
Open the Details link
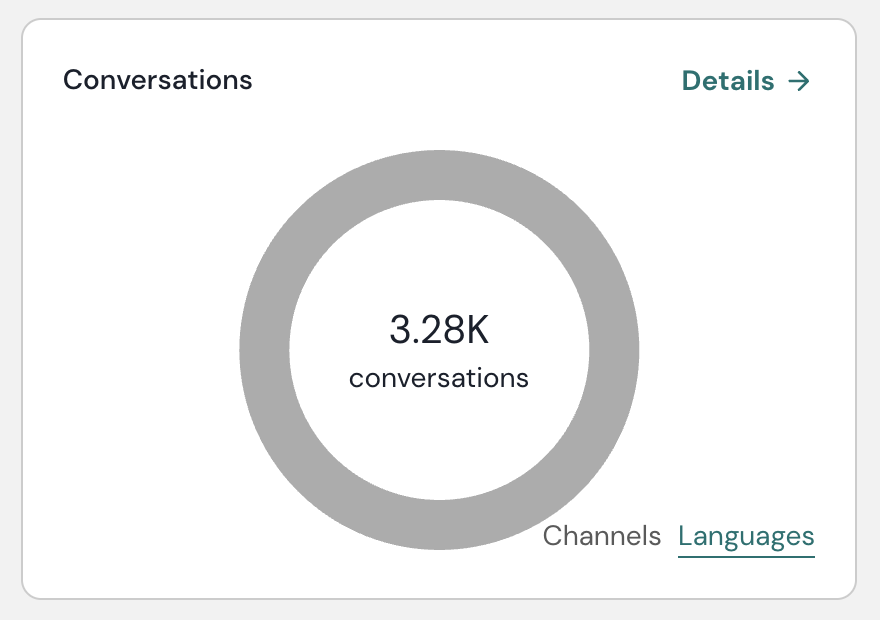pos(745,81)
